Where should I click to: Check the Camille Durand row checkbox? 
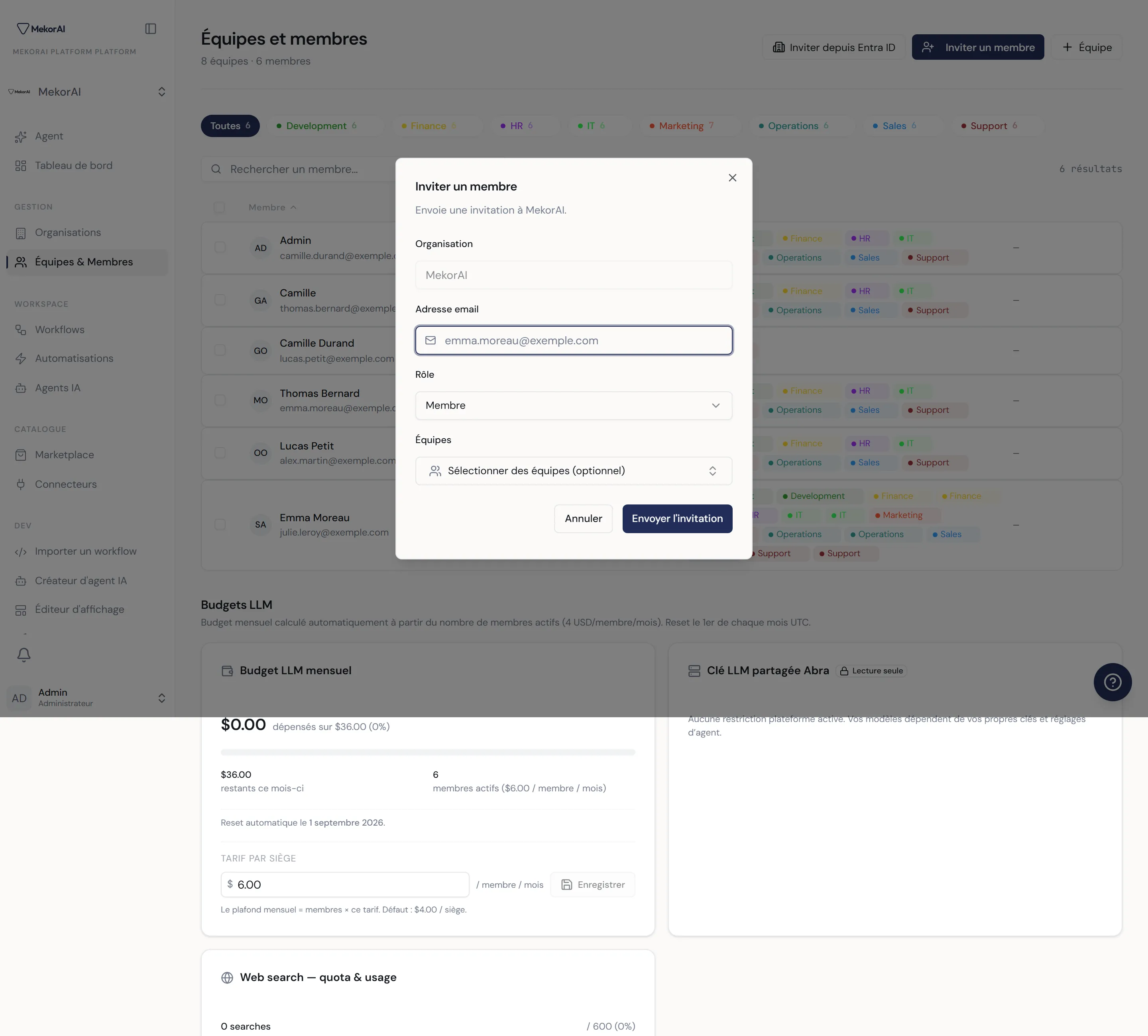(220, 350)
